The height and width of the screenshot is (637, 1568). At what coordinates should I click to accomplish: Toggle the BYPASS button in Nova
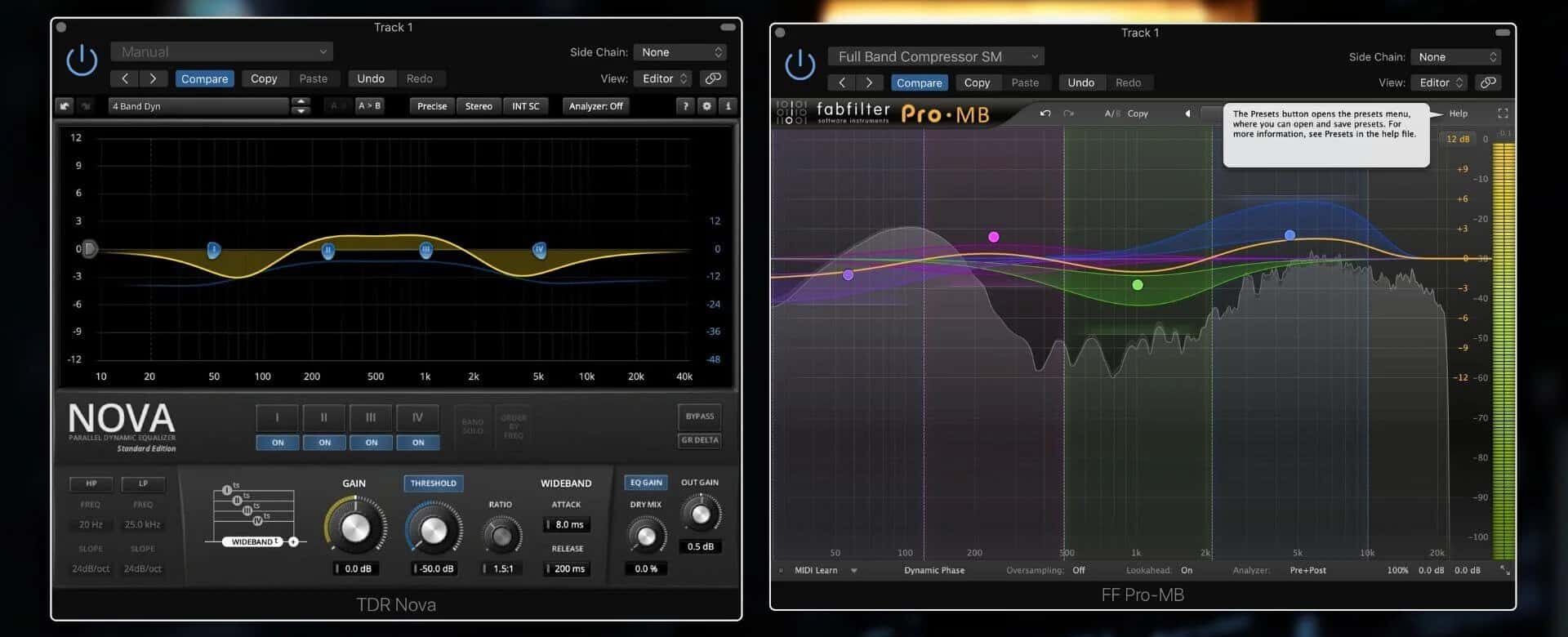point(700,416)
